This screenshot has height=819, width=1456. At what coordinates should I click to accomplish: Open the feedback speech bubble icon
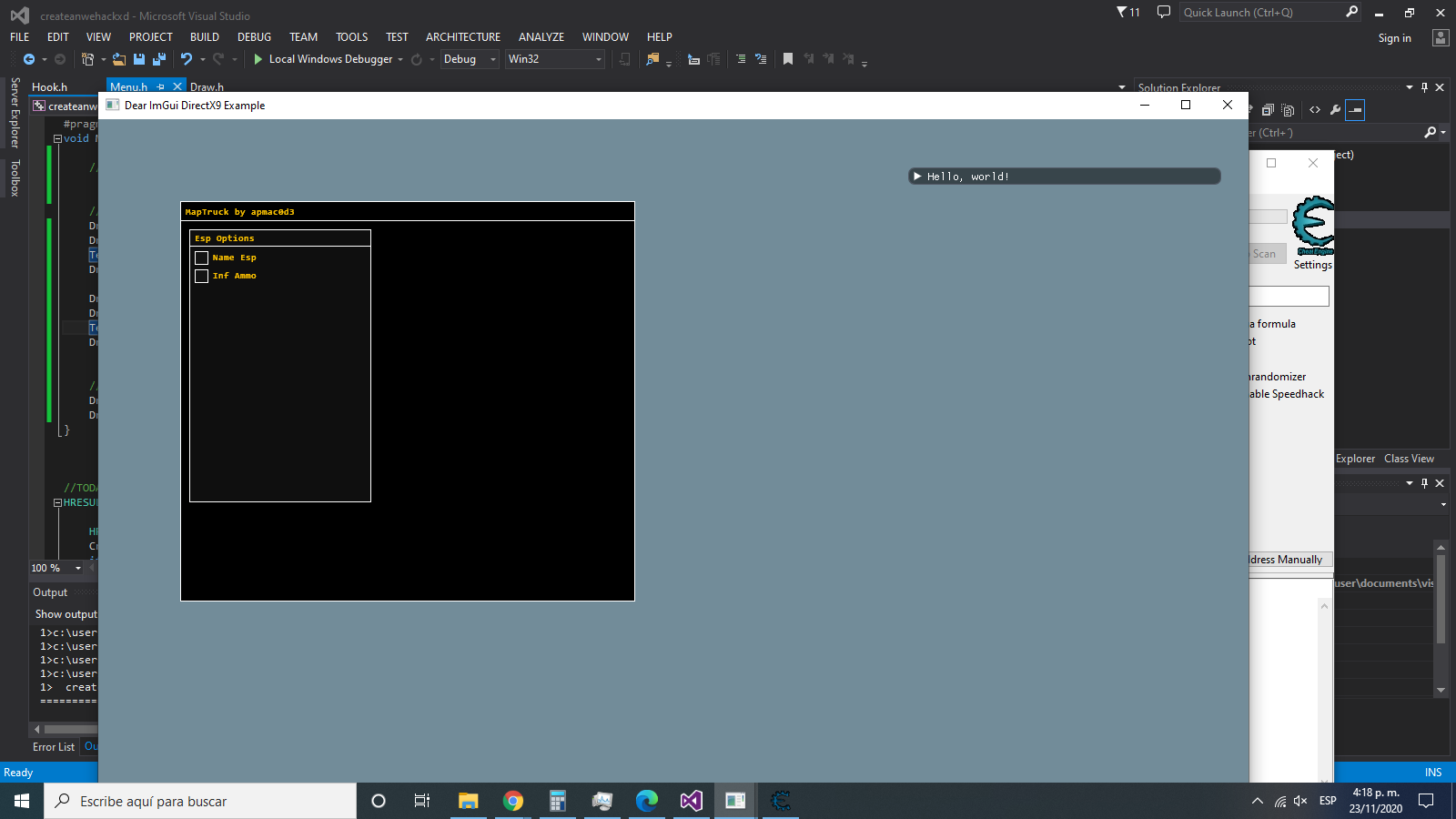click(1163, 12)
